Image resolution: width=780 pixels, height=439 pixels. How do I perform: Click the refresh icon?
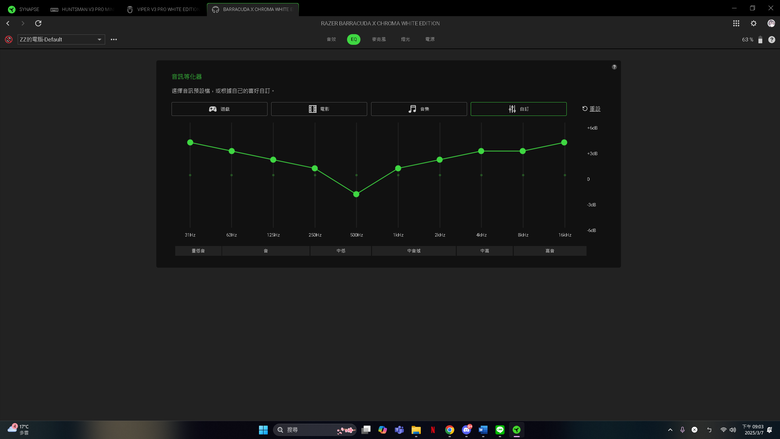coord(38,23)
